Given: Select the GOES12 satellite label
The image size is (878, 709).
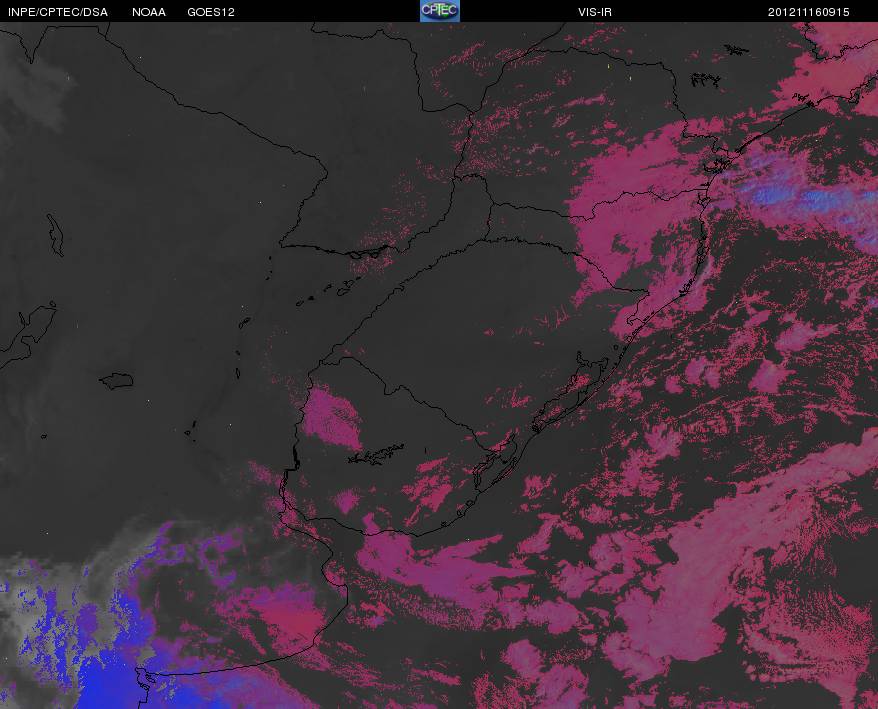Looking at the screenshot, I should click(211, 12).
